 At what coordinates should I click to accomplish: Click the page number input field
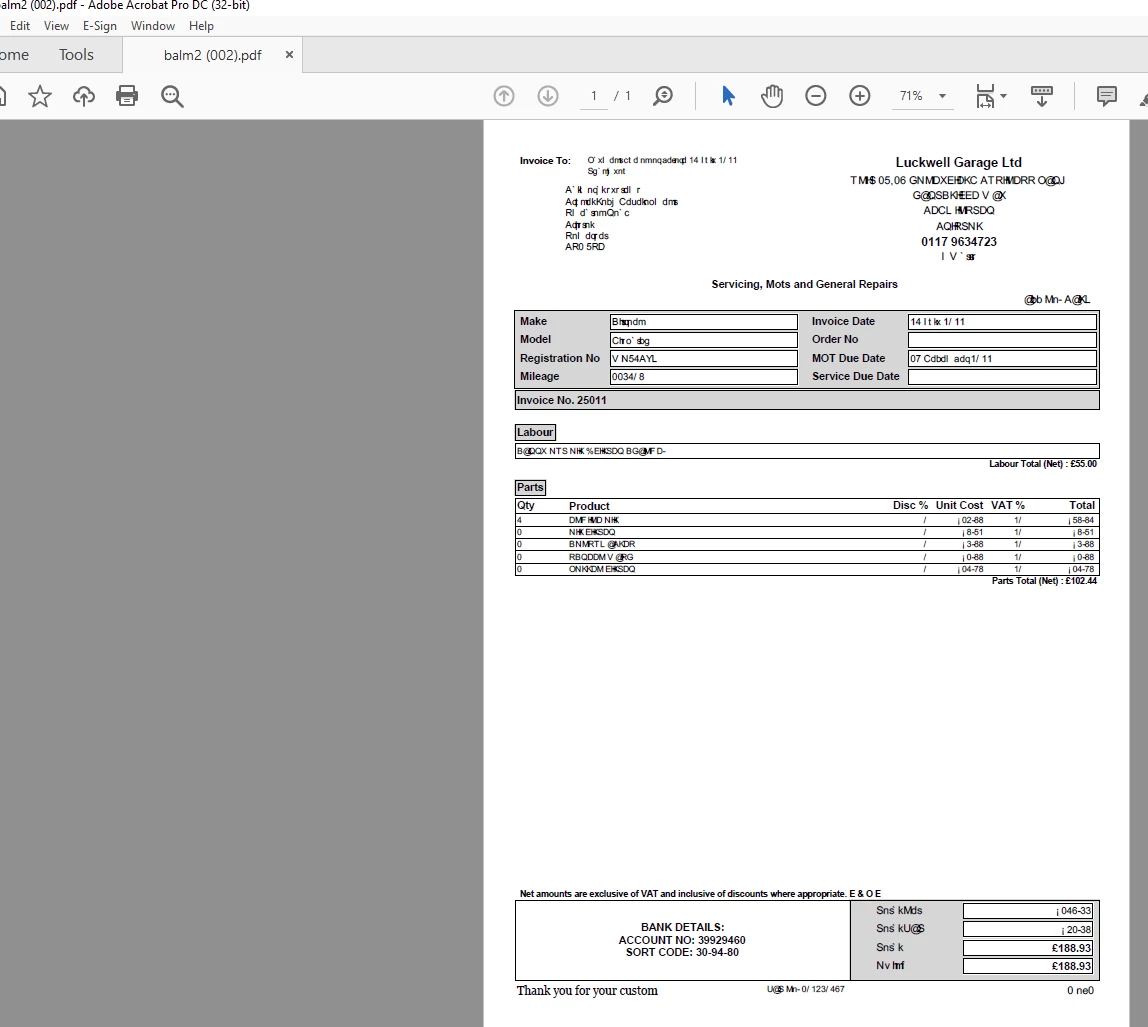594,96
